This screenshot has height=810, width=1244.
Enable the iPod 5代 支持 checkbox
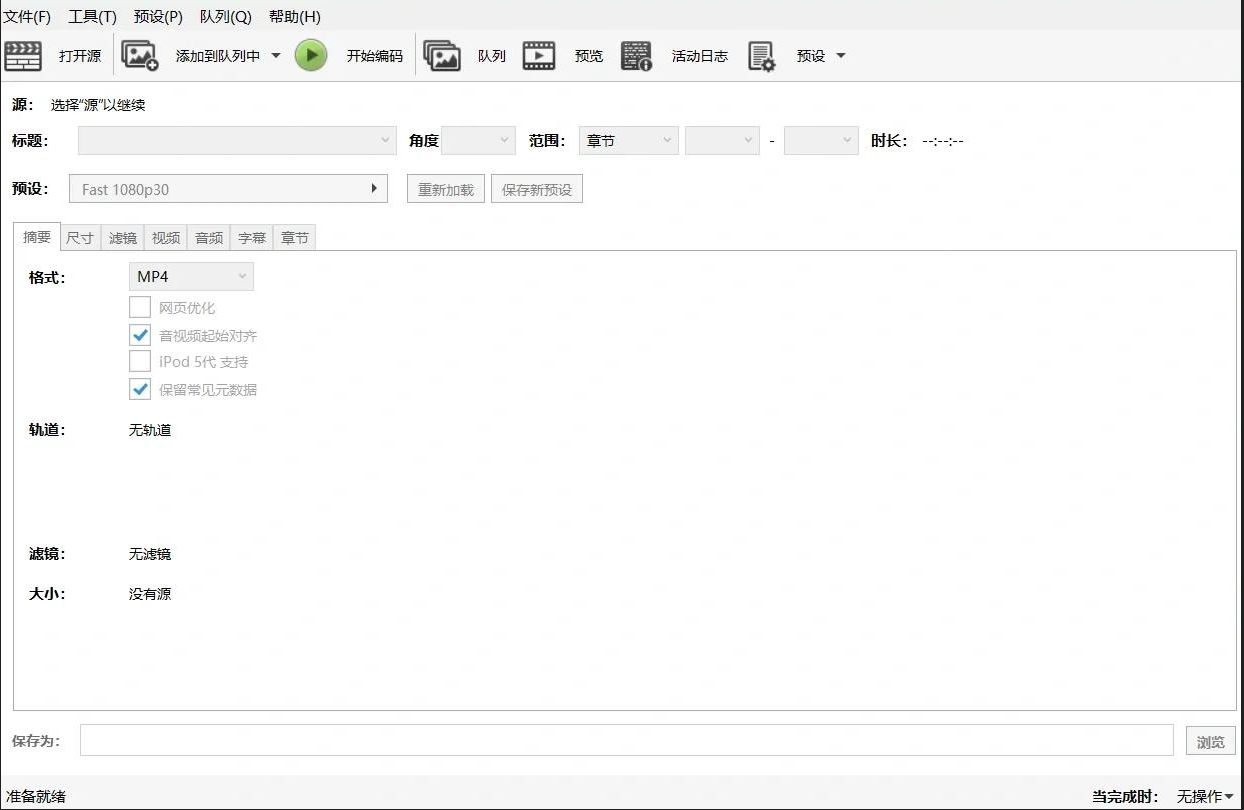click(140, 362)
